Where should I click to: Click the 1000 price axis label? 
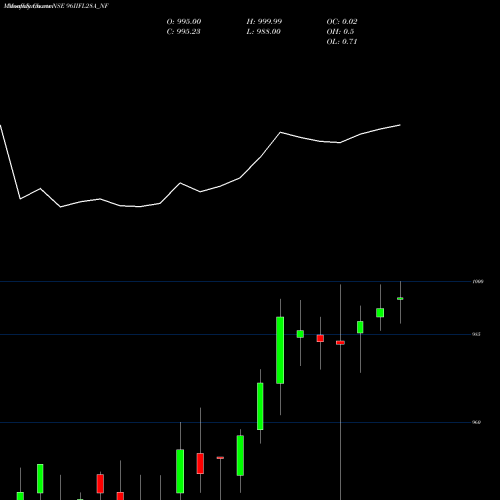coord(478,282)
